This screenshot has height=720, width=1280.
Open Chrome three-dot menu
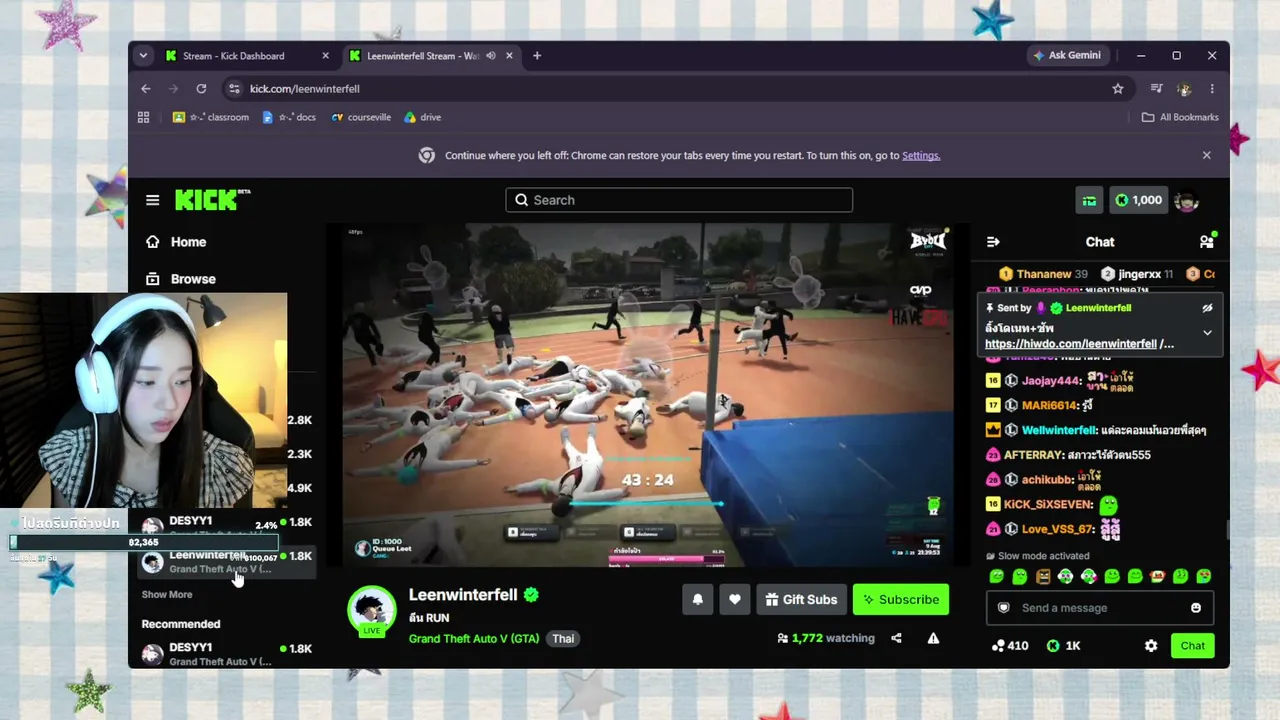coord(1212,89)
